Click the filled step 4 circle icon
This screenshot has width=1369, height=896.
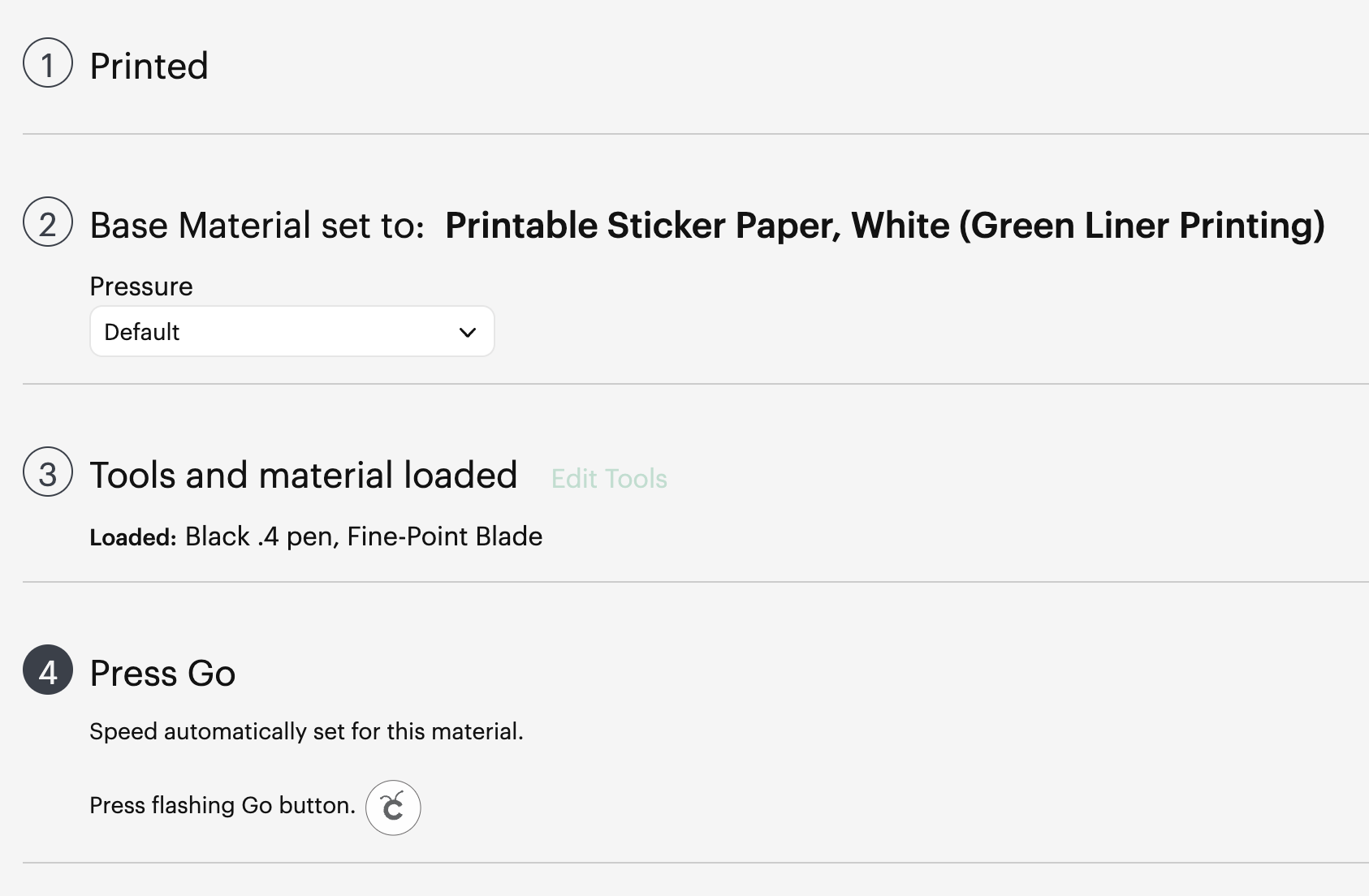pos(48,670)
